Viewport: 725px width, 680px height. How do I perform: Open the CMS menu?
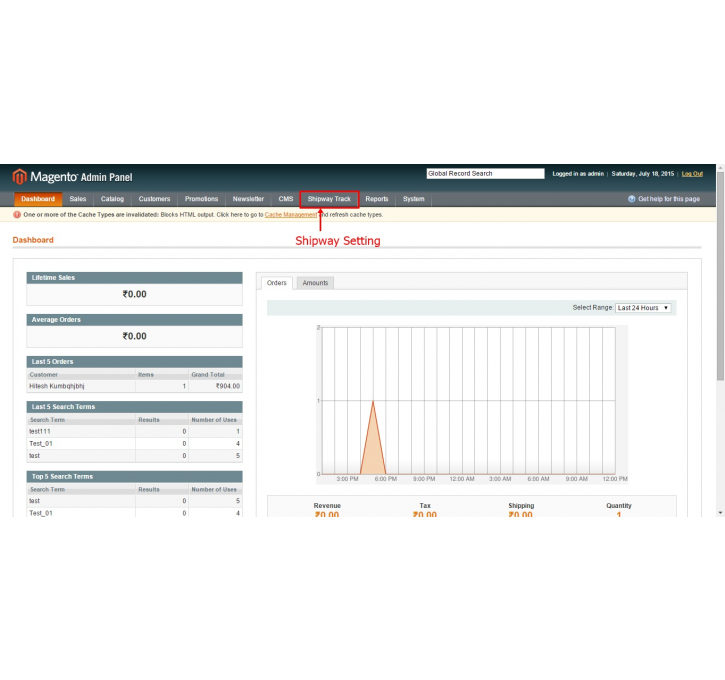(286, 199)
